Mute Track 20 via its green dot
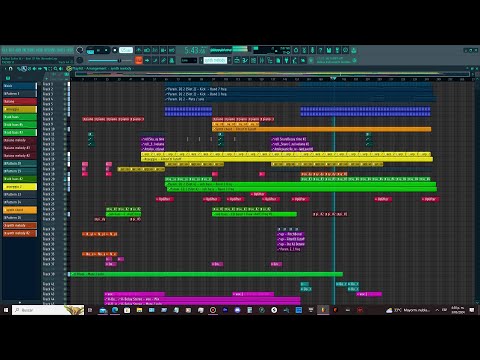 (65, 179)
